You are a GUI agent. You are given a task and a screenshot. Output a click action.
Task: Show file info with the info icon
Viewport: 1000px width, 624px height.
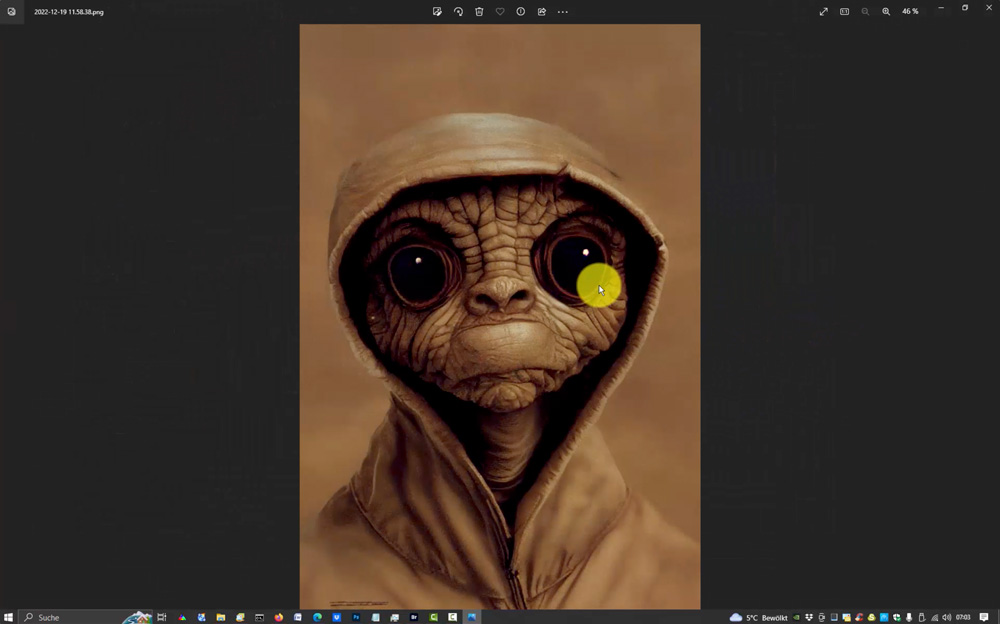pyautogui.click(x=520, y=11)
